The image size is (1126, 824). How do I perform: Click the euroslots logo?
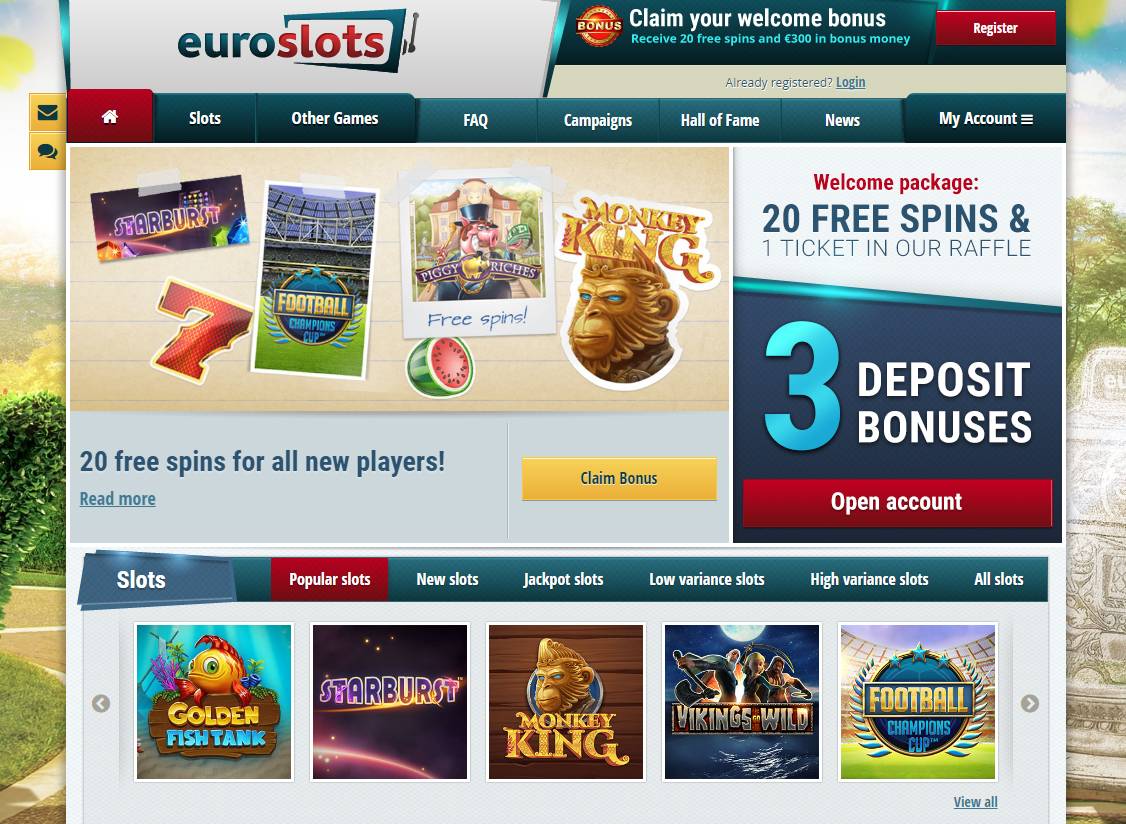297,42
